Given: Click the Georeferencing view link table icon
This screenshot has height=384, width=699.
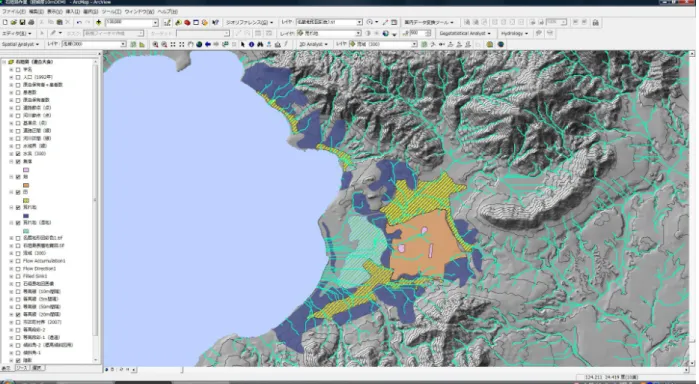Looking at the screenshot, I should click(x=395, y=22).
